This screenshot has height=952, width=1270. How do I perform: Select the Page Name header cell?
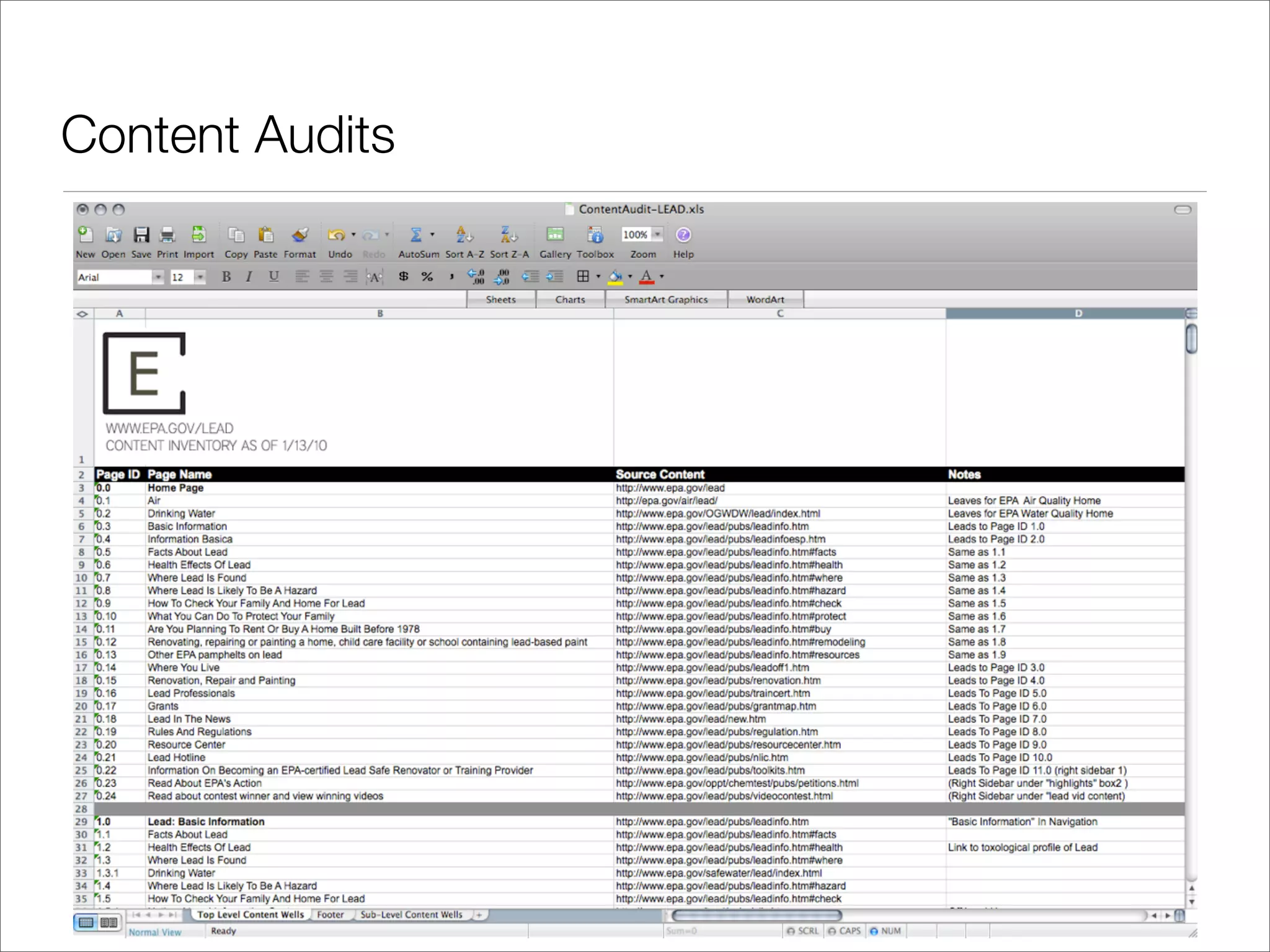pyautogui.click(x=380, y=474)
